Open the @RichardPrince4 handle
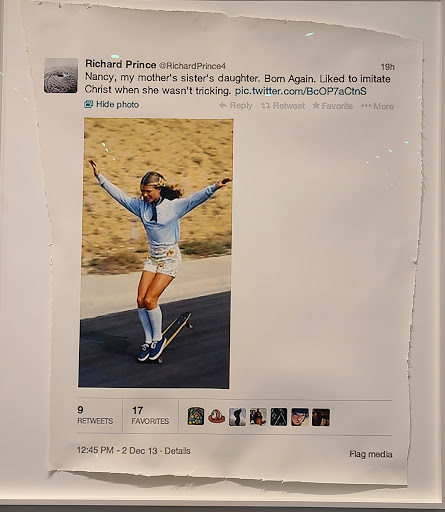The width and height of the screenshot is (445, 512). point(192,66)
